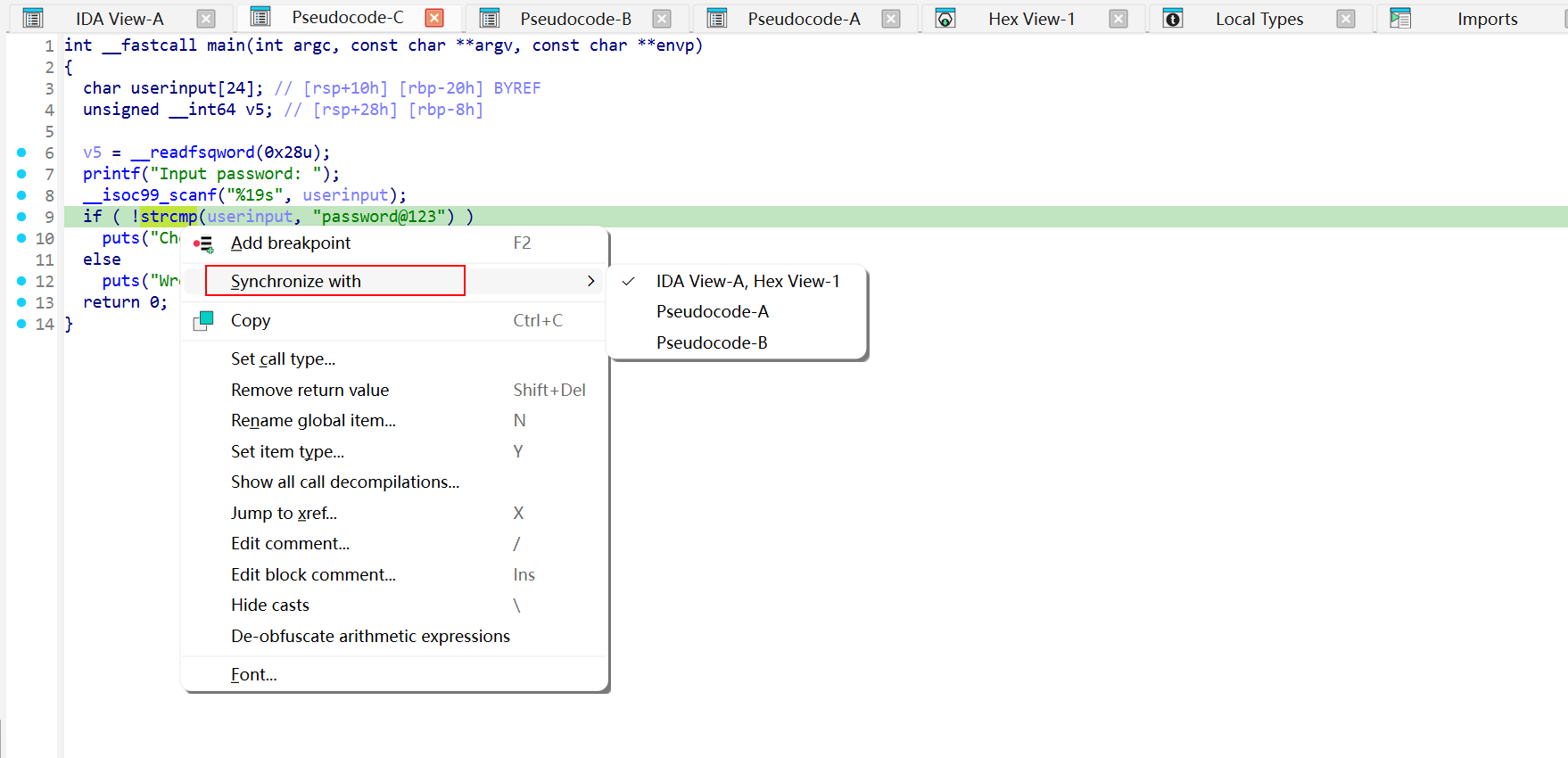Image resolution: width=1568 pixels, height=758 pixels.
Task: Choose Hide casts from context menu
Action: pos(395,606)
